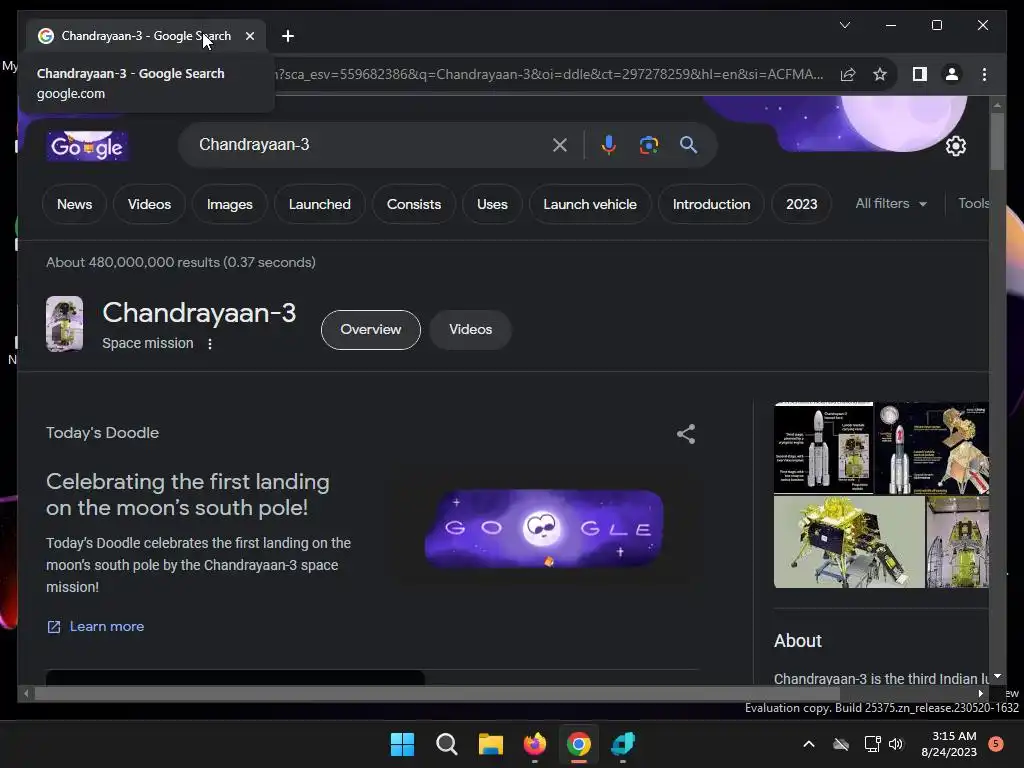The image size is (1024, 768).
Task: Show hidden system tray icons
Action: point(808,744)
